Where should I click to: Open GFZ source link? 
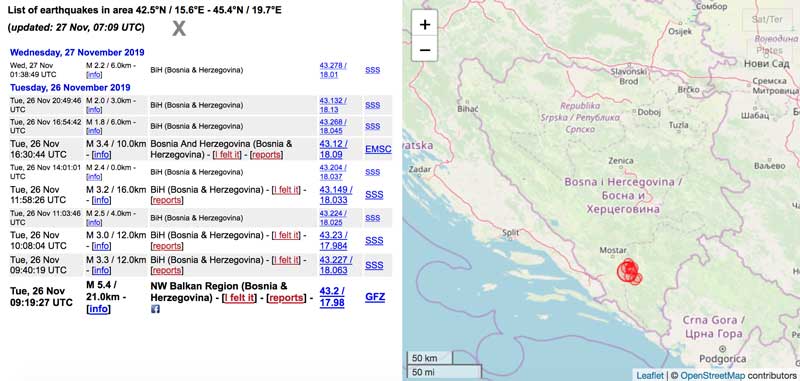pos(375,297)
